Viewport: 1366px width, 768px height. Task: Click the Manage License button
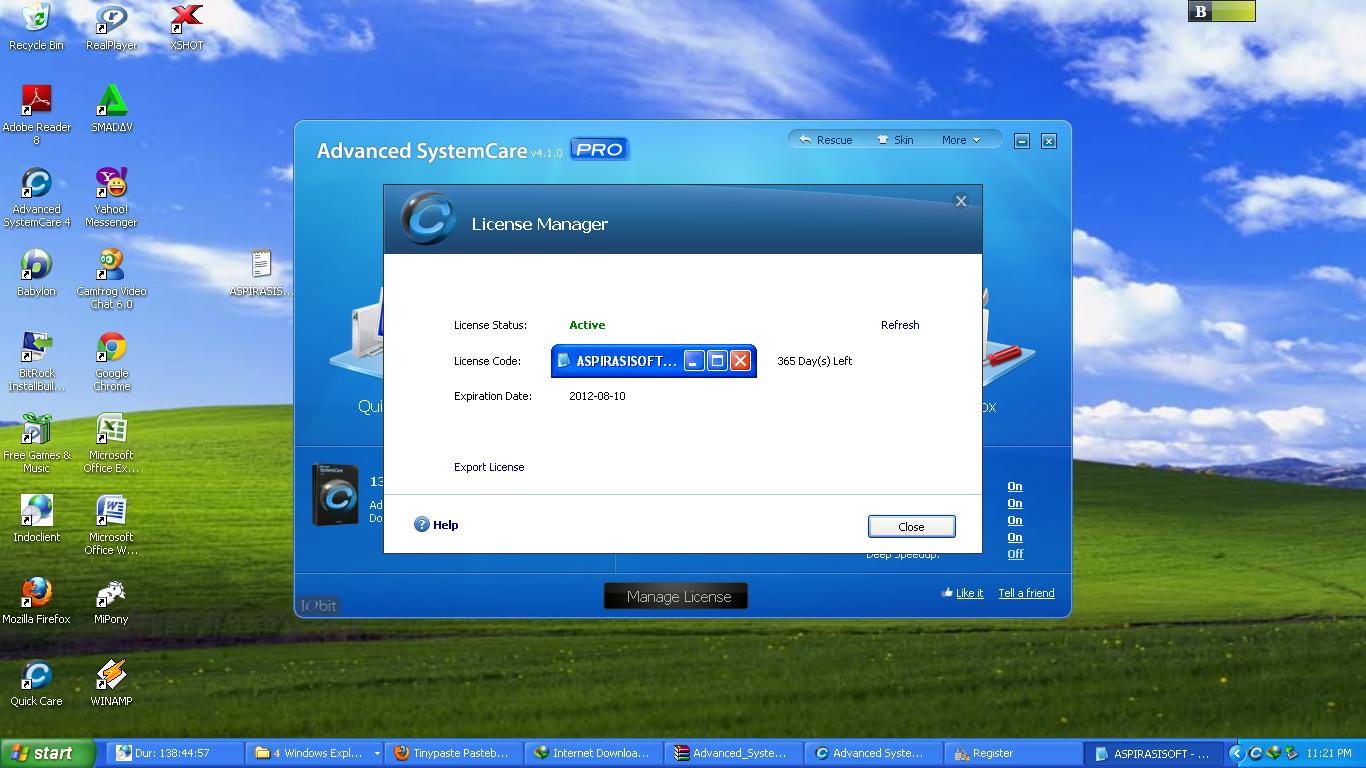click(x=676, y=596)
